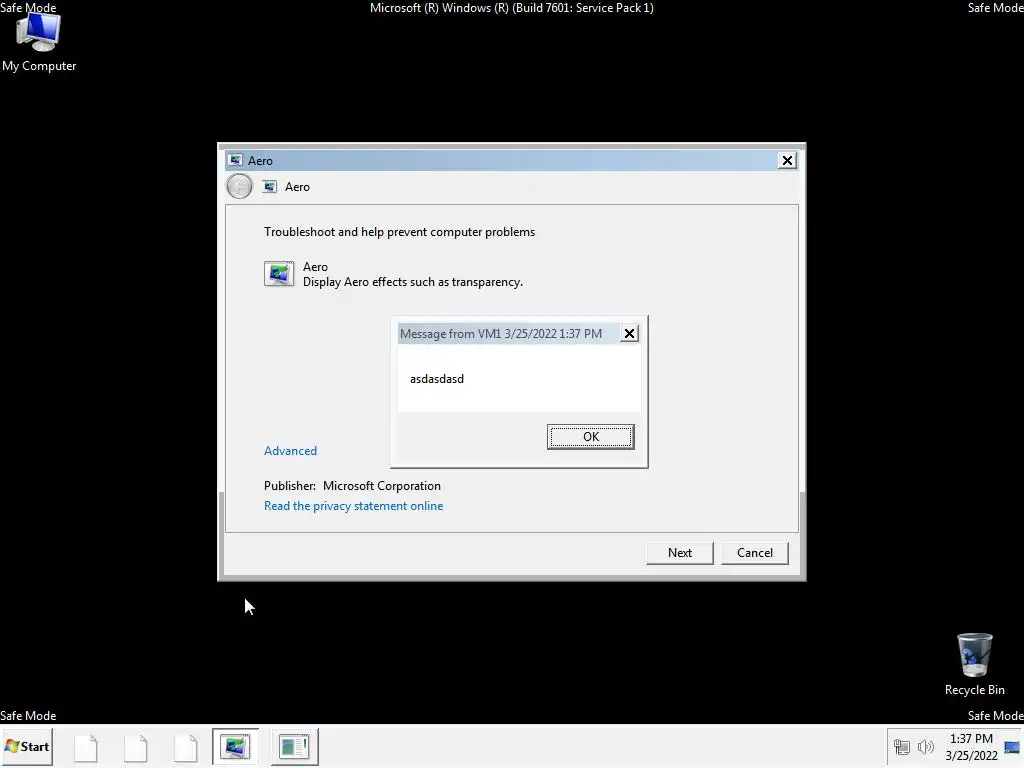Click Next in the Aero troubleshooter
The image size is (1024, 768).
680,552
